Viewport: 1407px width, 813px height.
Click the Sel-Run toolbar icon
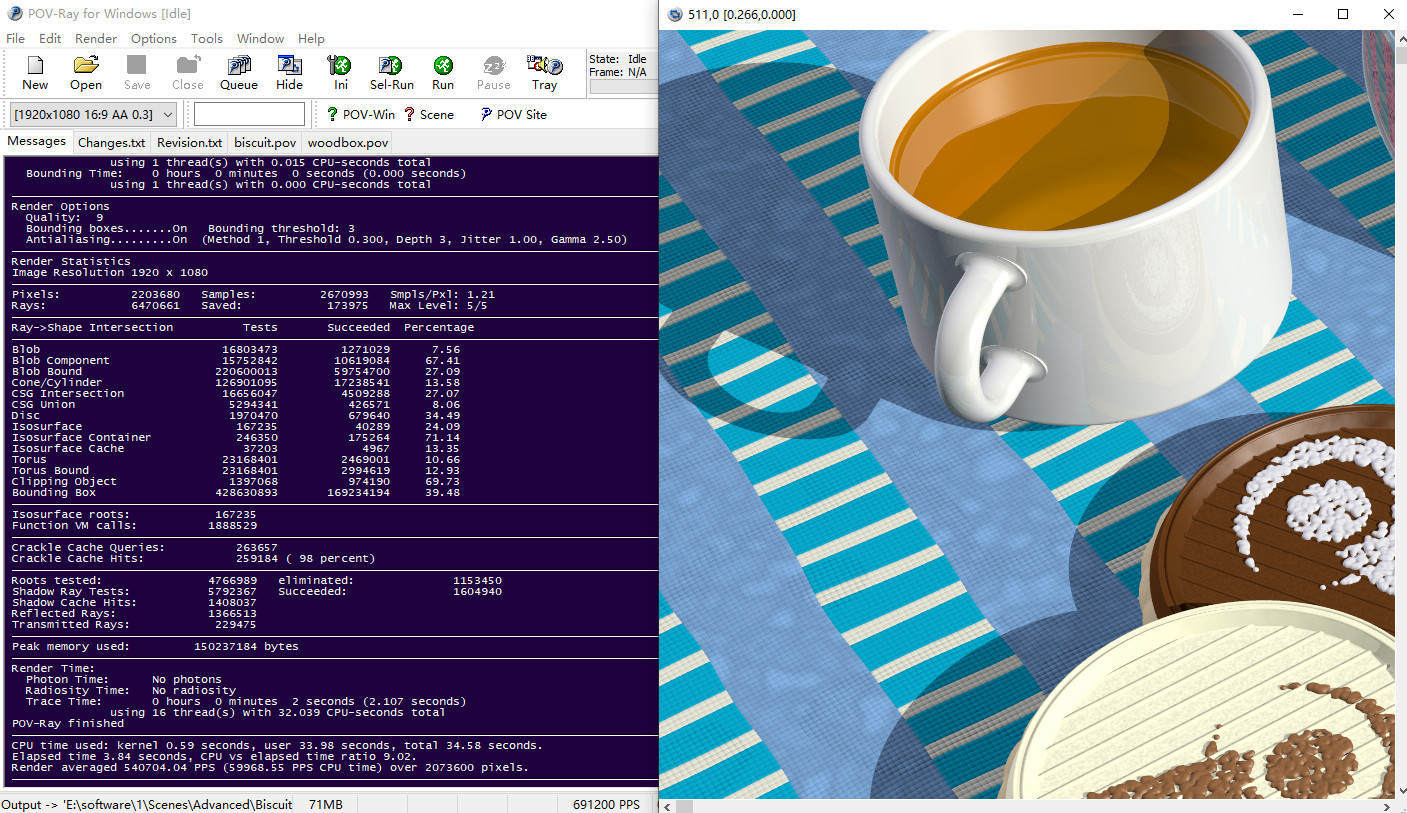[x=391, y=72]
